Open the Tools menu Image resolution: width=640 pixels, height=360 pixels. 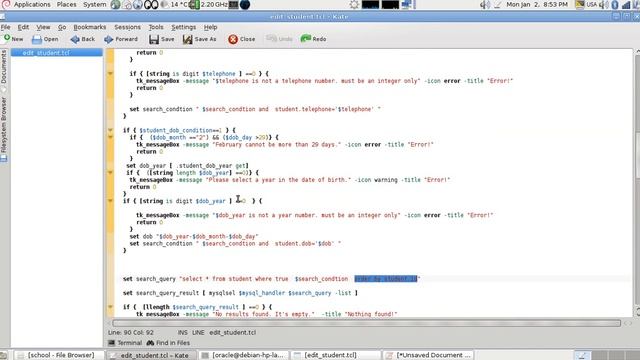click(156, 27)
